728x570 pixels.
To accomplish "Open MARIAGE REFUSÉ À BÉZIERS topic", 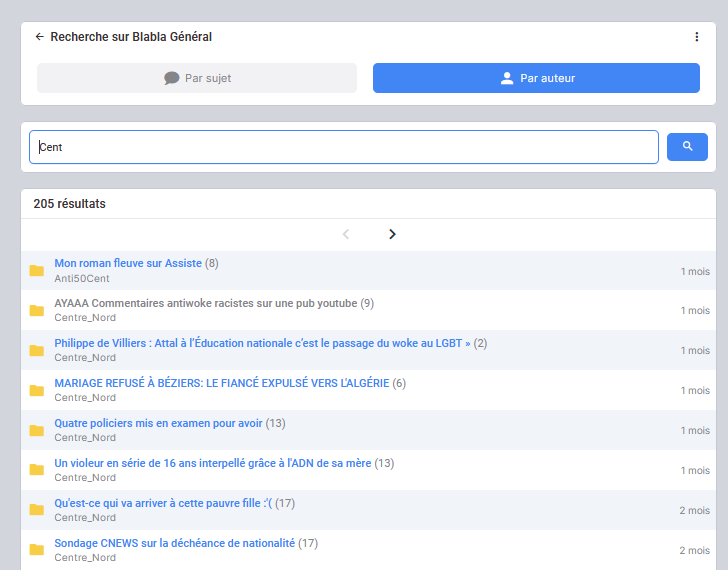I will 221,383.
